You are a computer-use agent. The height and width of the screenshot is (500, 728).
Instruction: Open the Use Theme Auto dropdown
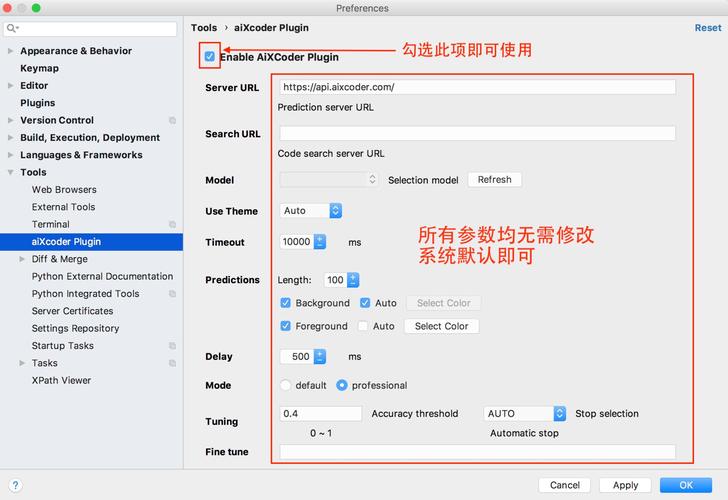(312, 211)
